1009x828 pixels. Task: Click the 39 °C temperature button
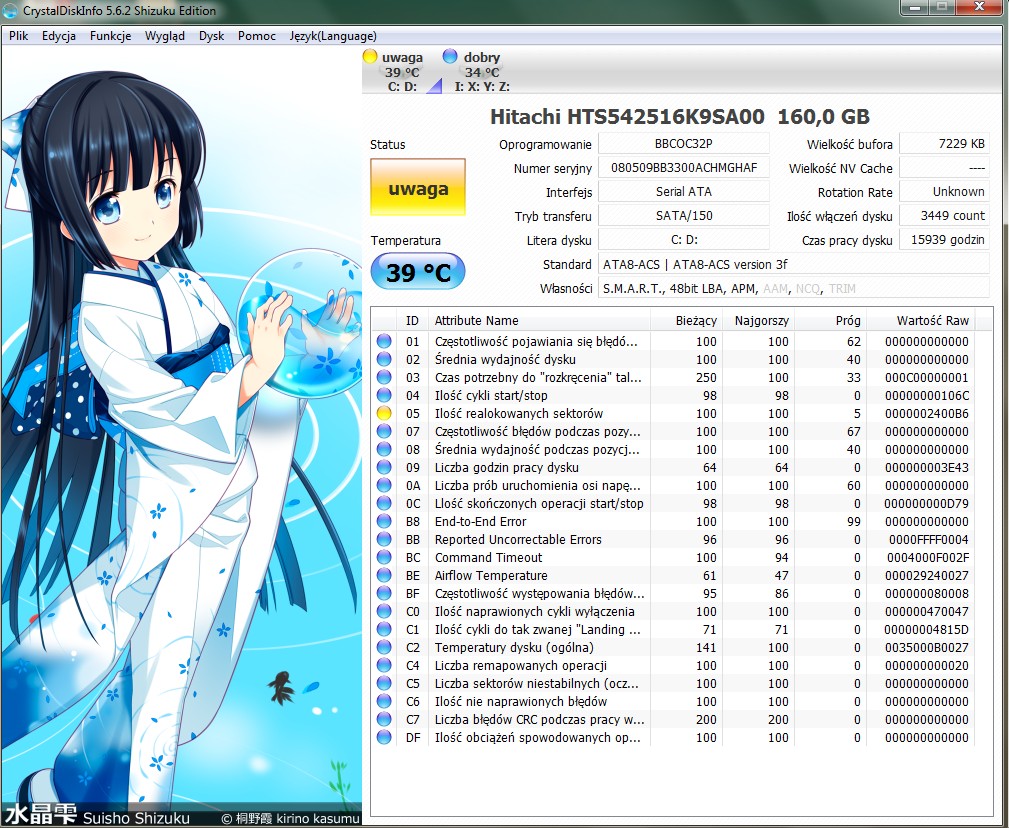[418, 272]
